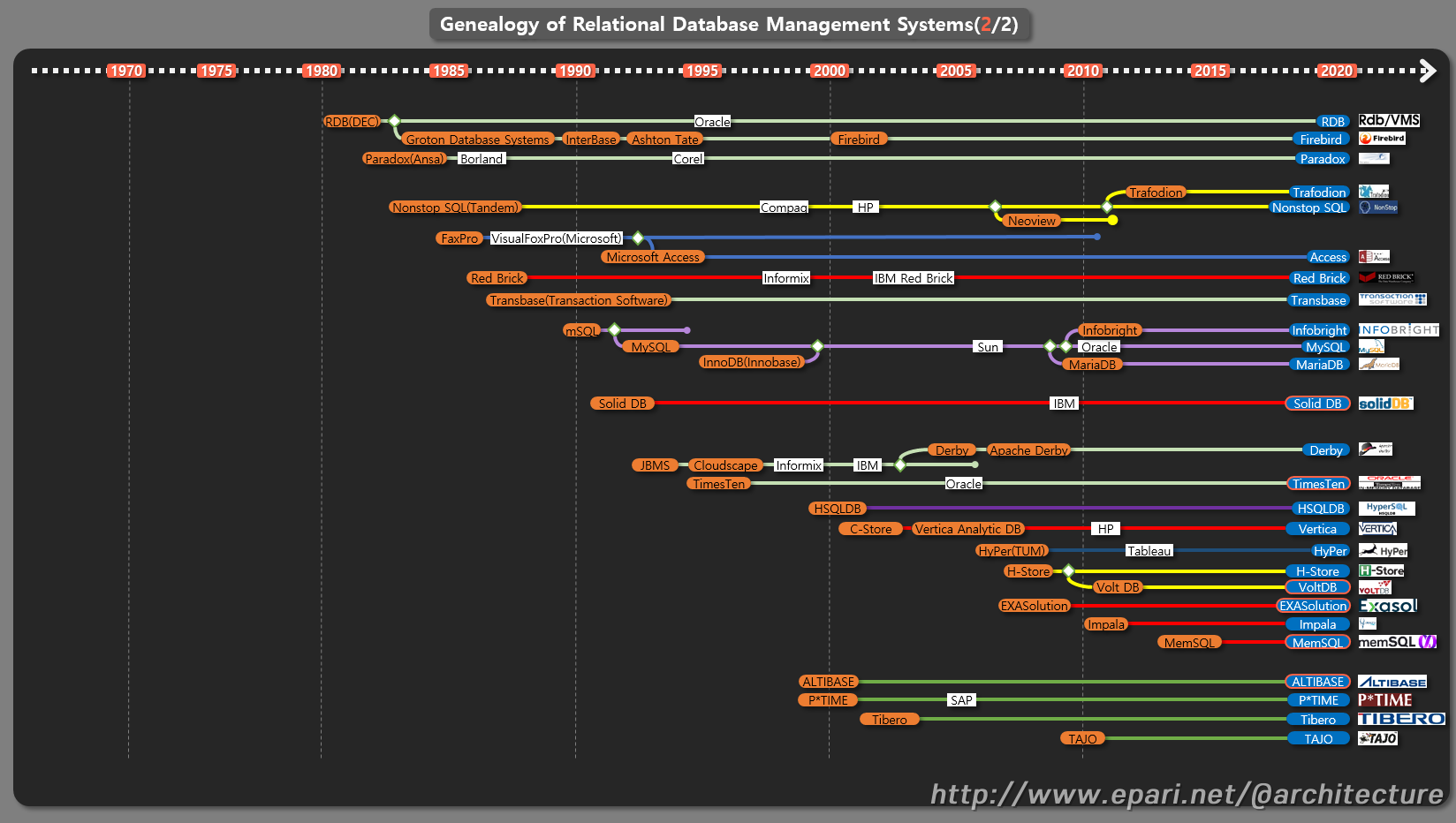This screenshot has height=823, width=1456.
Task: Click the VoltDB logo
Action: 1375,587
